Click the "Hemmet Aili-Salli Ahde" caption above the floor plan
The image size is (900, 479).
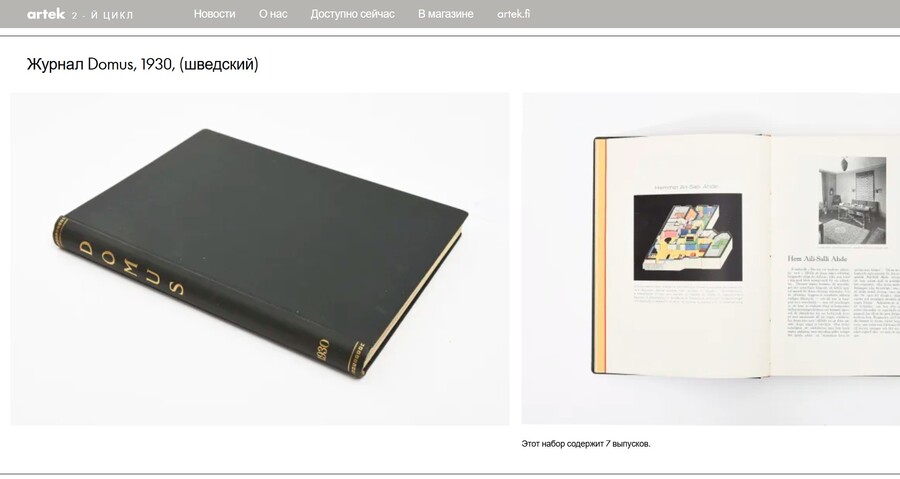(686, 186)
